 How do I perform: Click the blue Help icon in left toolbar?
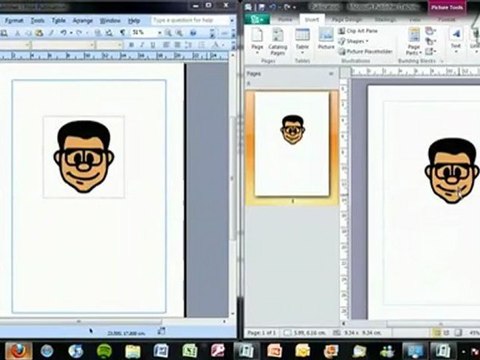(x=193, y=33)
